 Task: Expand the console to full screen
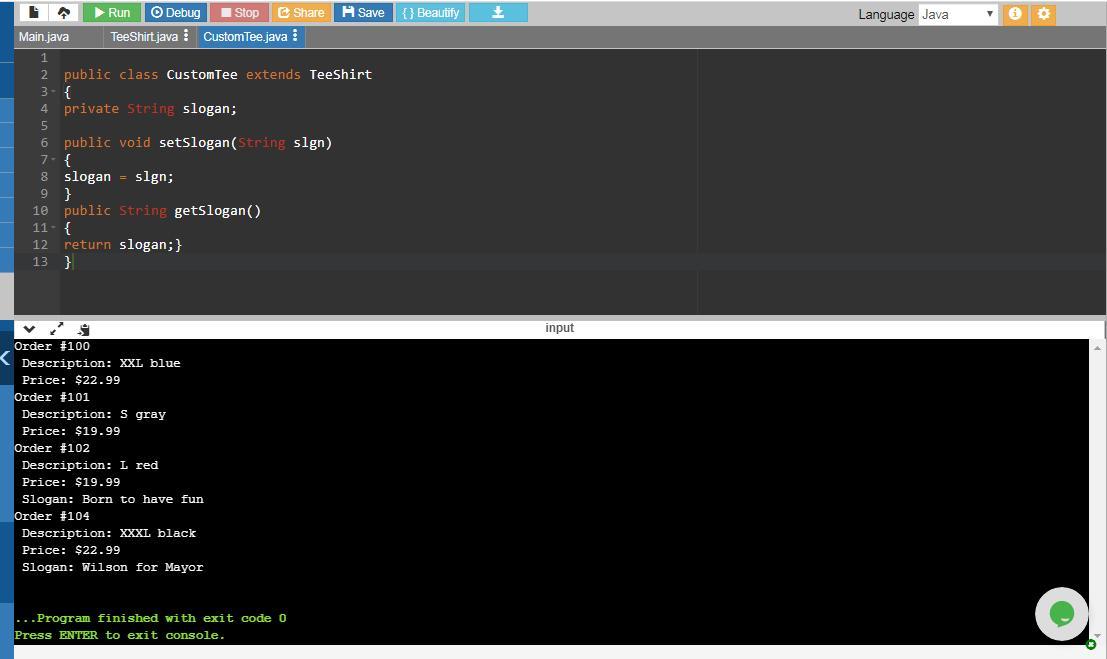(56, 329)
